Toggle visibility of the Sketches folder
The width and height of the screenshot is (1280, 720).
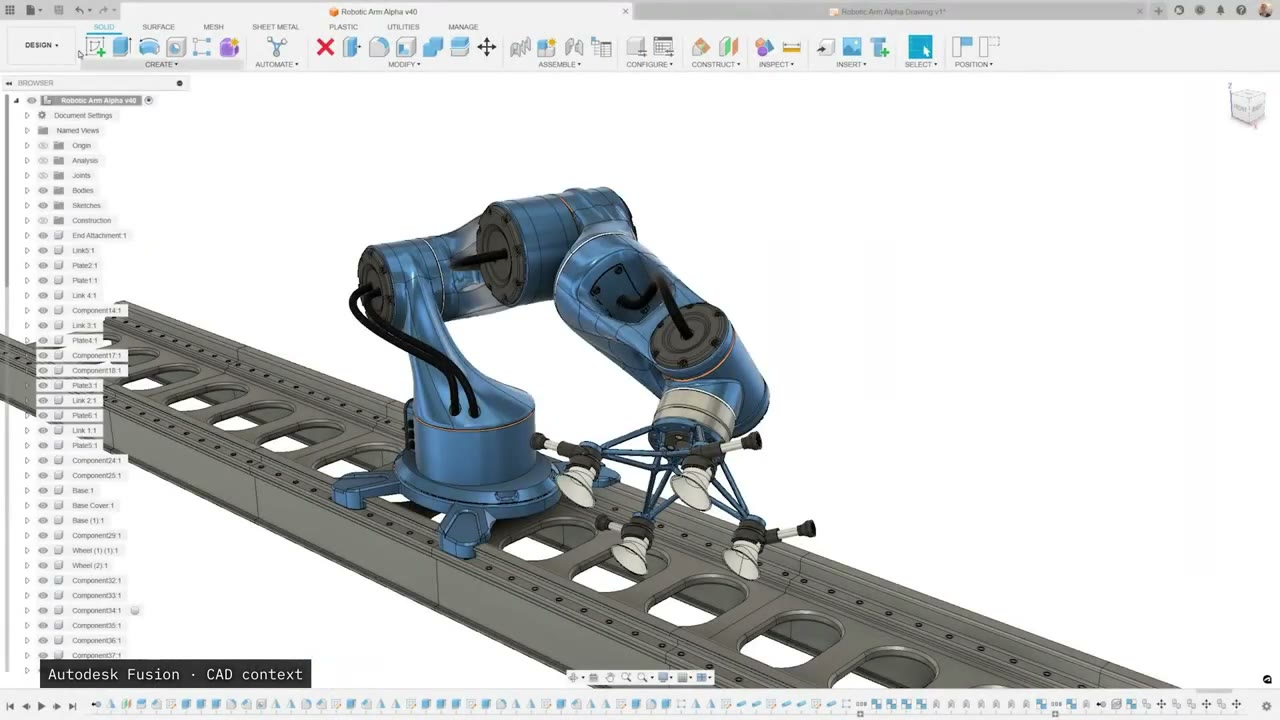pos(43,205)
